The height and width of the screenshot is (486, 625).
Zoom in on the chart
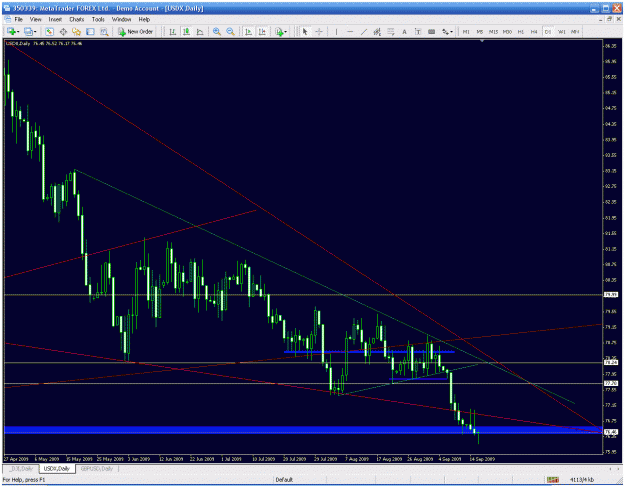217,31
